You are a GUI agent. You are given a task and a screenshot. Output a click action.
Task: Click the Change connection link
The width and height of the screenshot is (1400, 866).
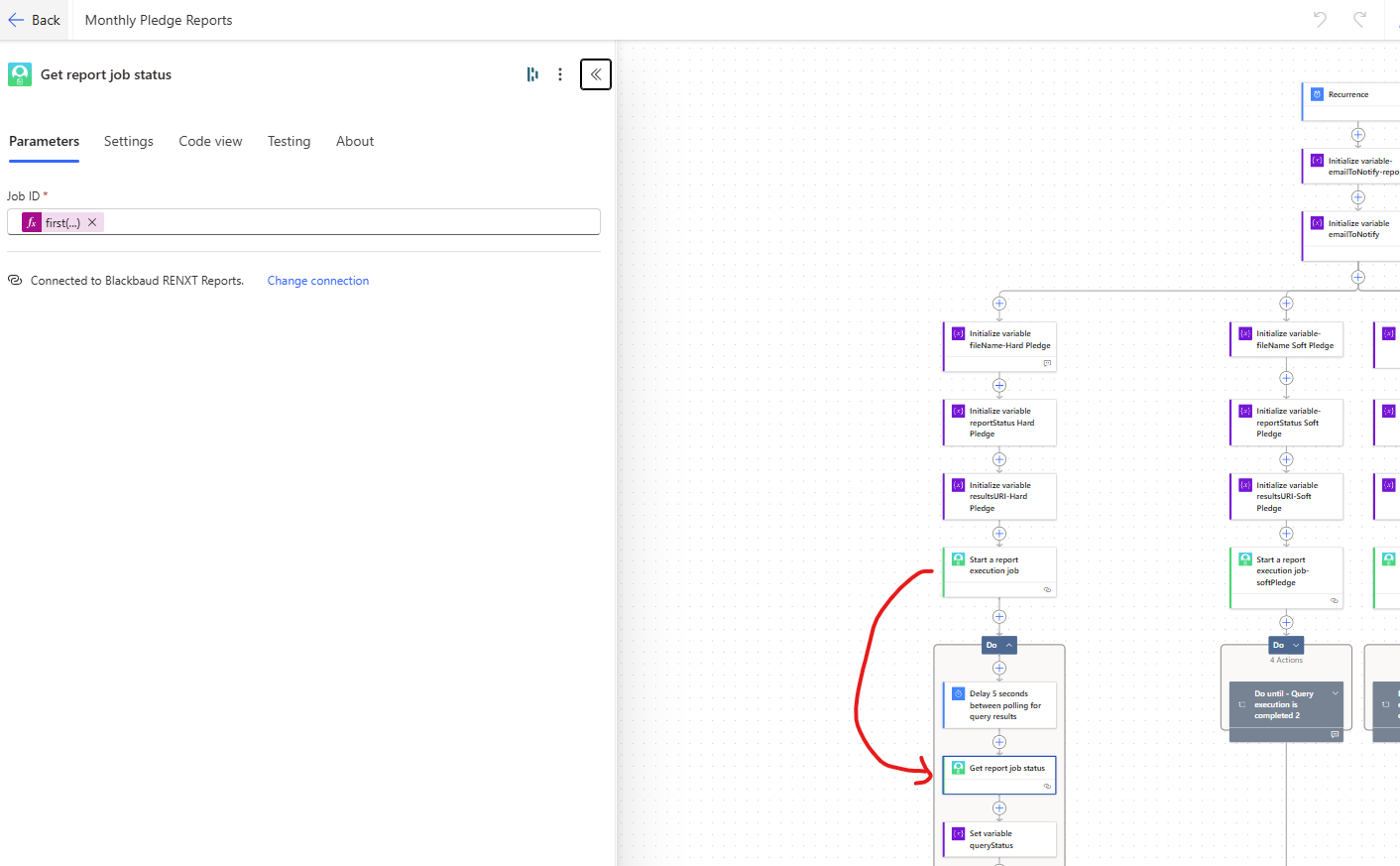[x=318, y=281]
